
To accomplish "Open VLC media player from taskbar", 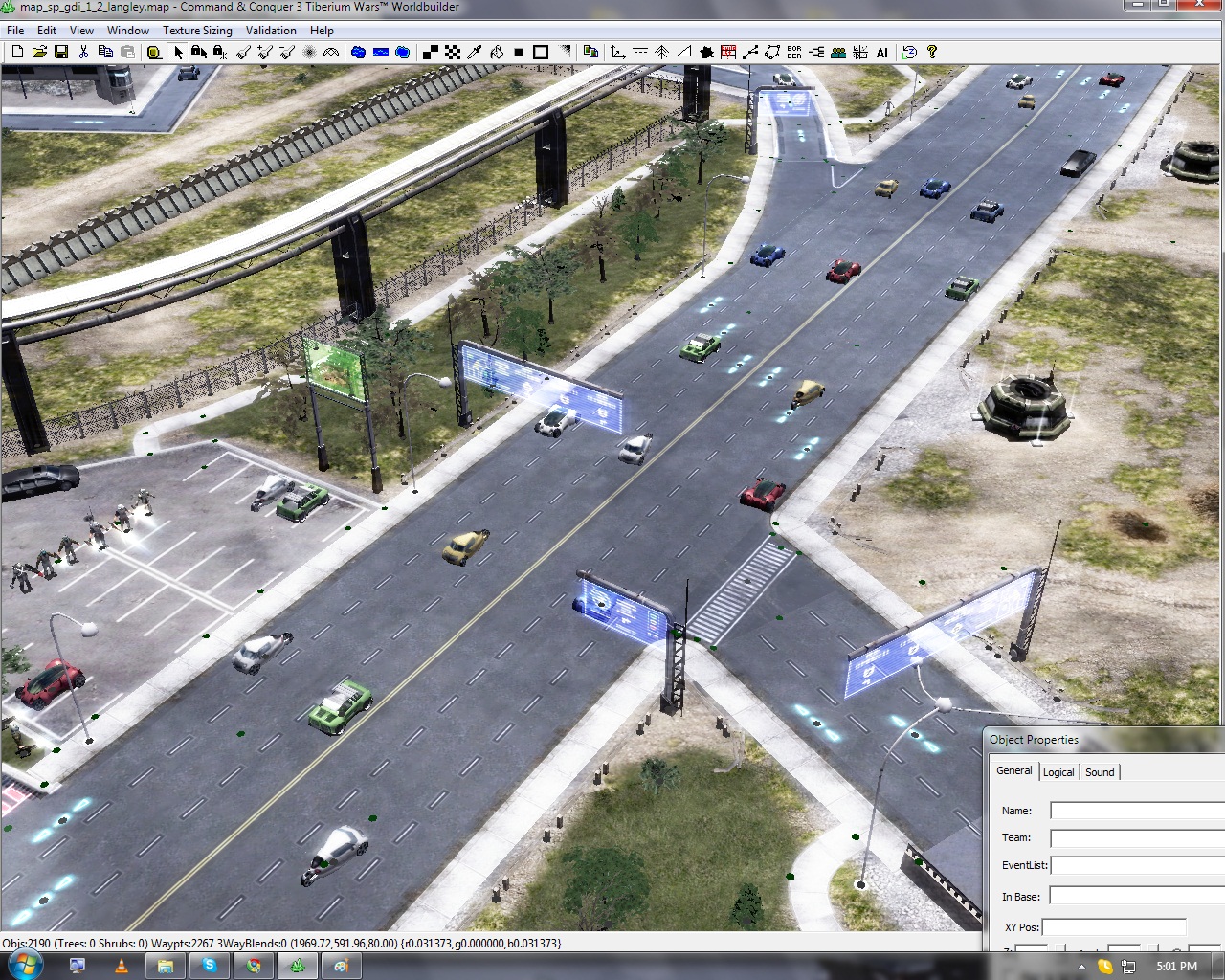I will (x=121, y=966).
